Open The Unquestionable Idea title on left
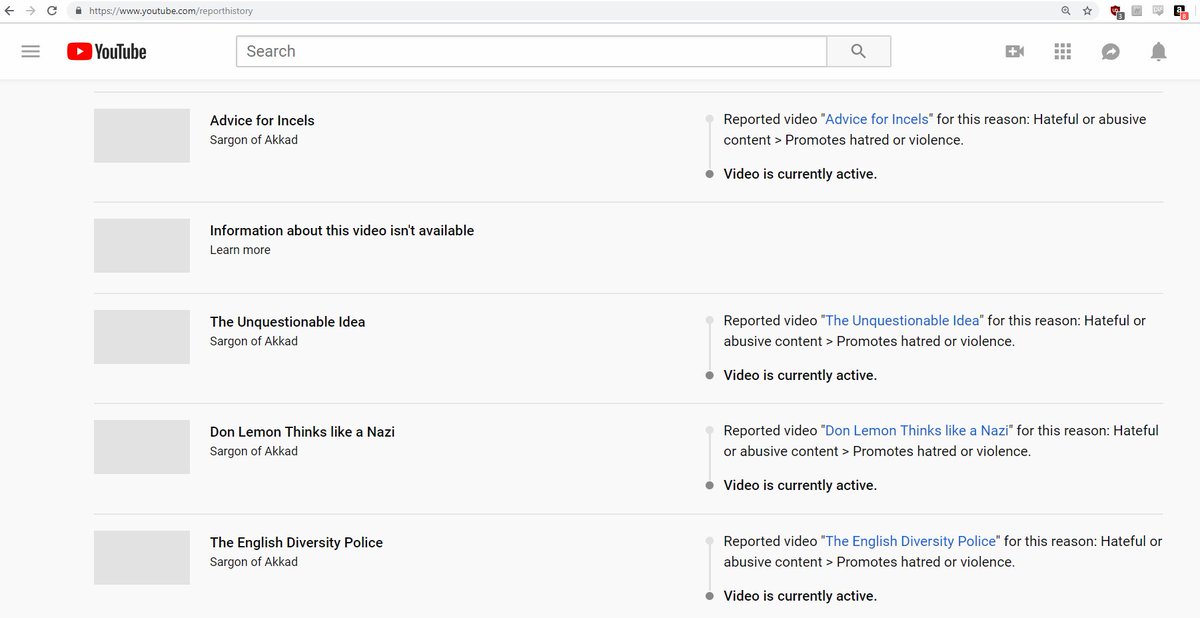The height and width of the screenshot is (618, 1200). [288, 322]
